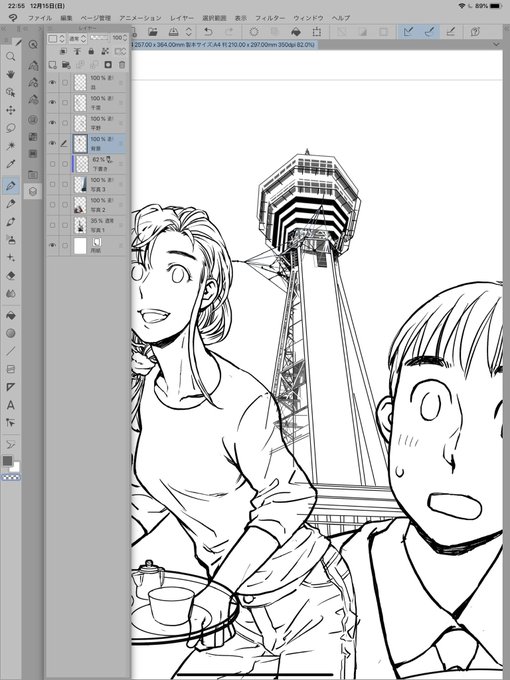This screenshot has width=510, height=680.
Task: Select the Gradient tool
Action: tap(11, 333)
